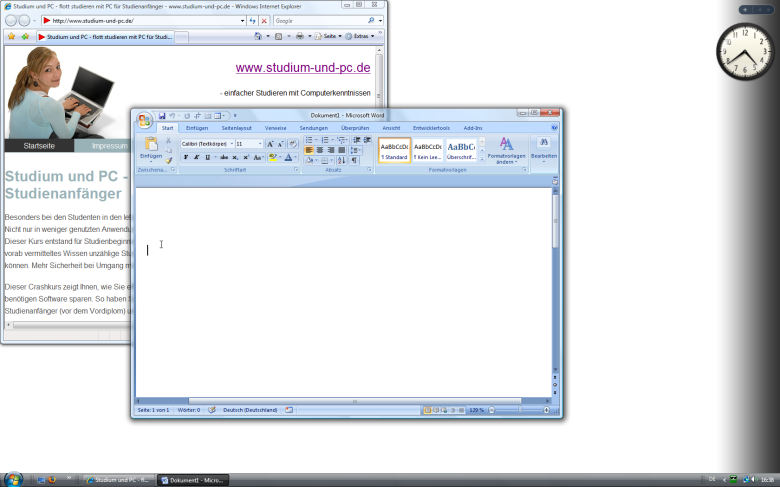
Task: Click Windows Start orb on taskbar
Action: tap(13, 480)
